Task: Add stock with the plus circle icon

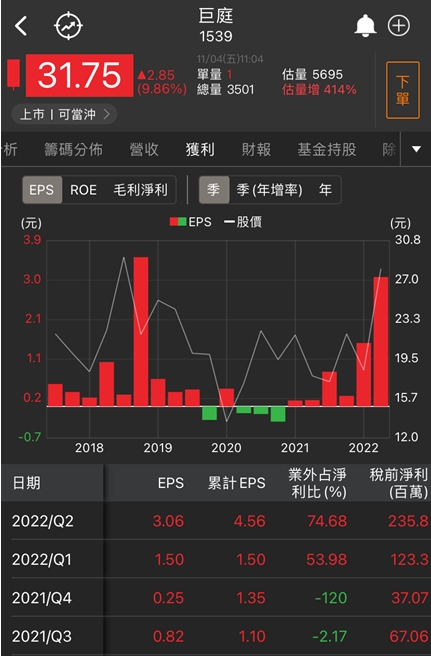Action: point(398,26)
